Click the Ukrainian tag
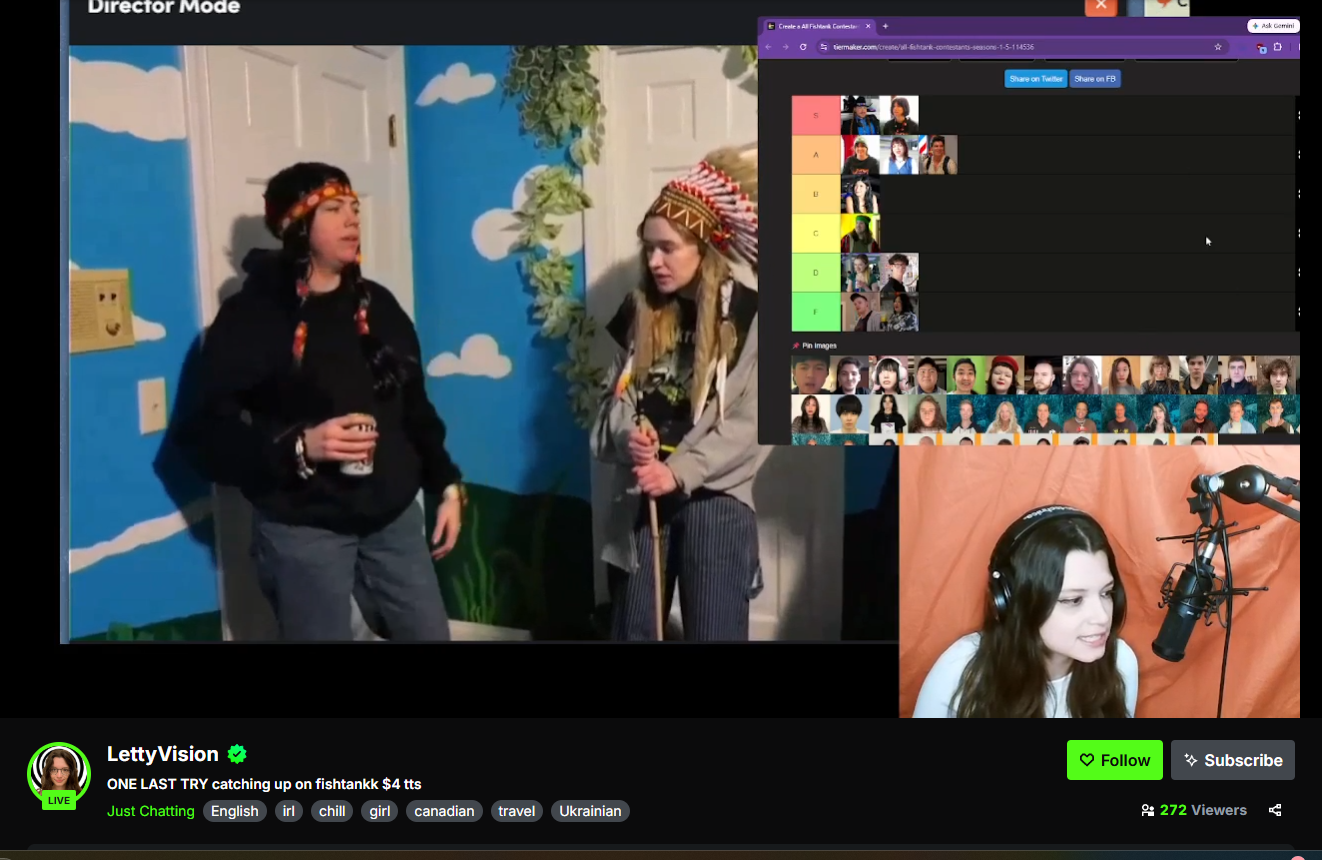Screen dimensions: 1322x860 (x=590, y=811)
